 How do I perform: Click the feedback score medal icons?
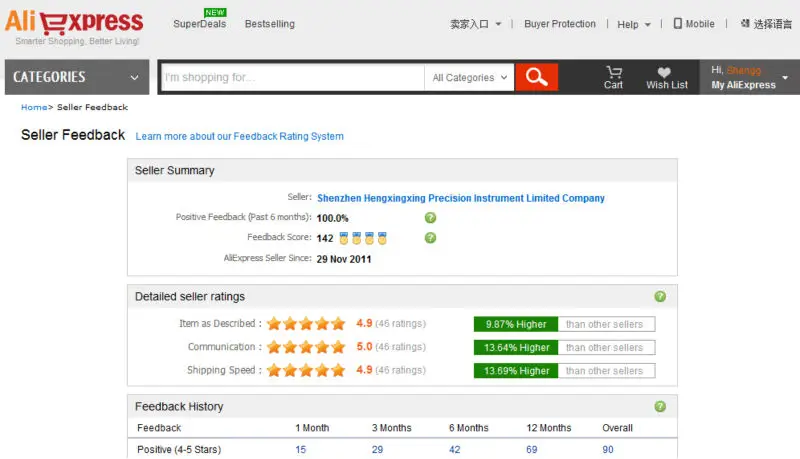[363, 238]
